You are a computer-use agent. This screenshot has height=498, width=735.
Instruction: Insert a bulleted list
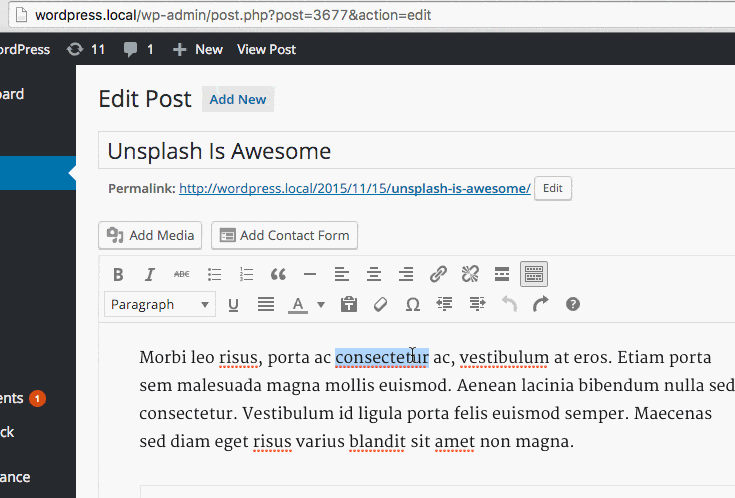pyautogui.click(x=214, y=274)
